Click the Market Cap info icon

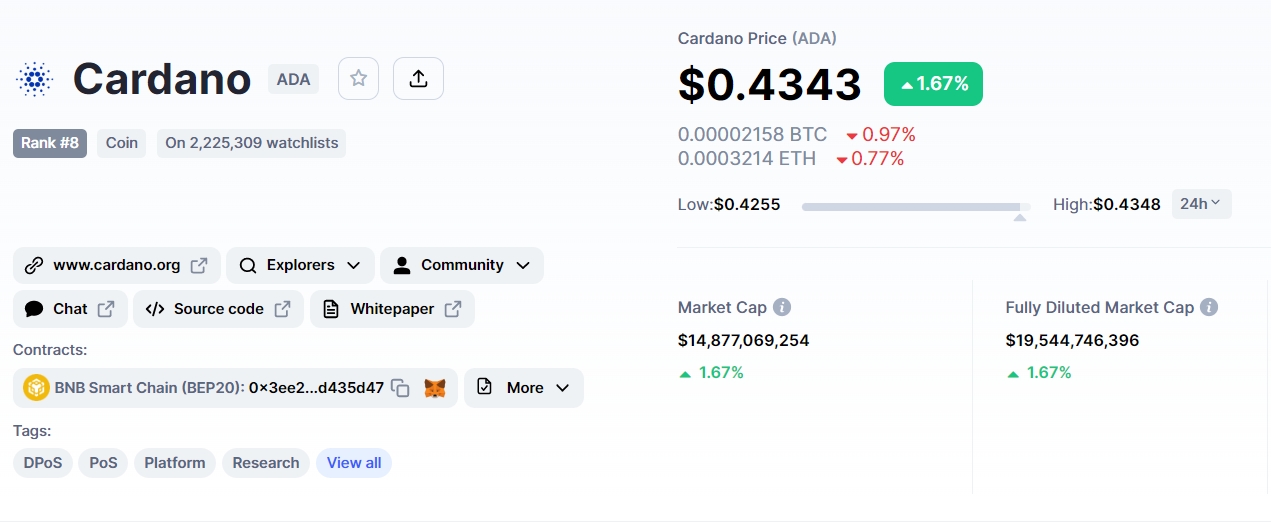pos(782,308)
